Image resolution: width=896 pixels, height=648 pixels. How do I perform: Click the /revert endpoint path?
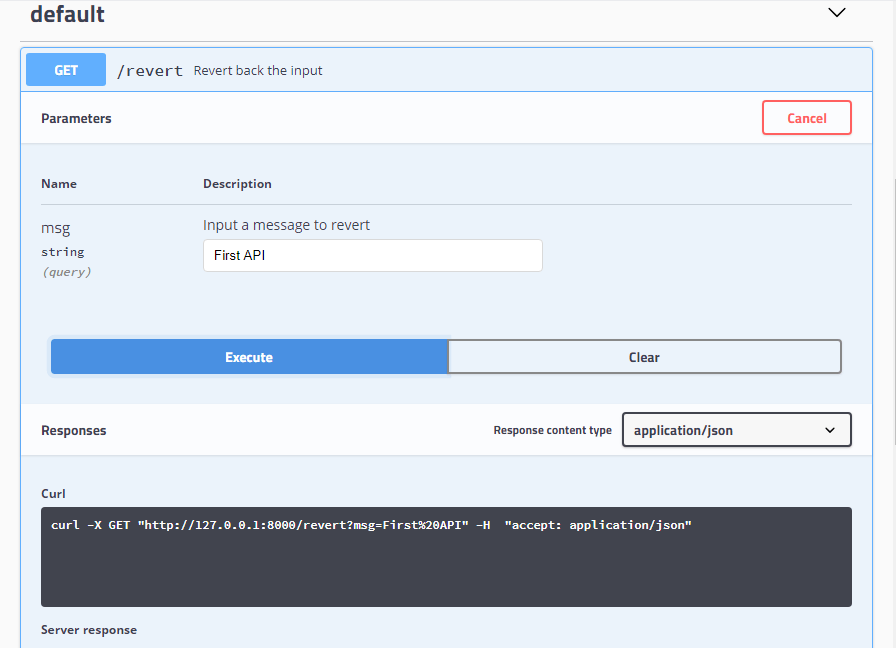click(150, 71)
